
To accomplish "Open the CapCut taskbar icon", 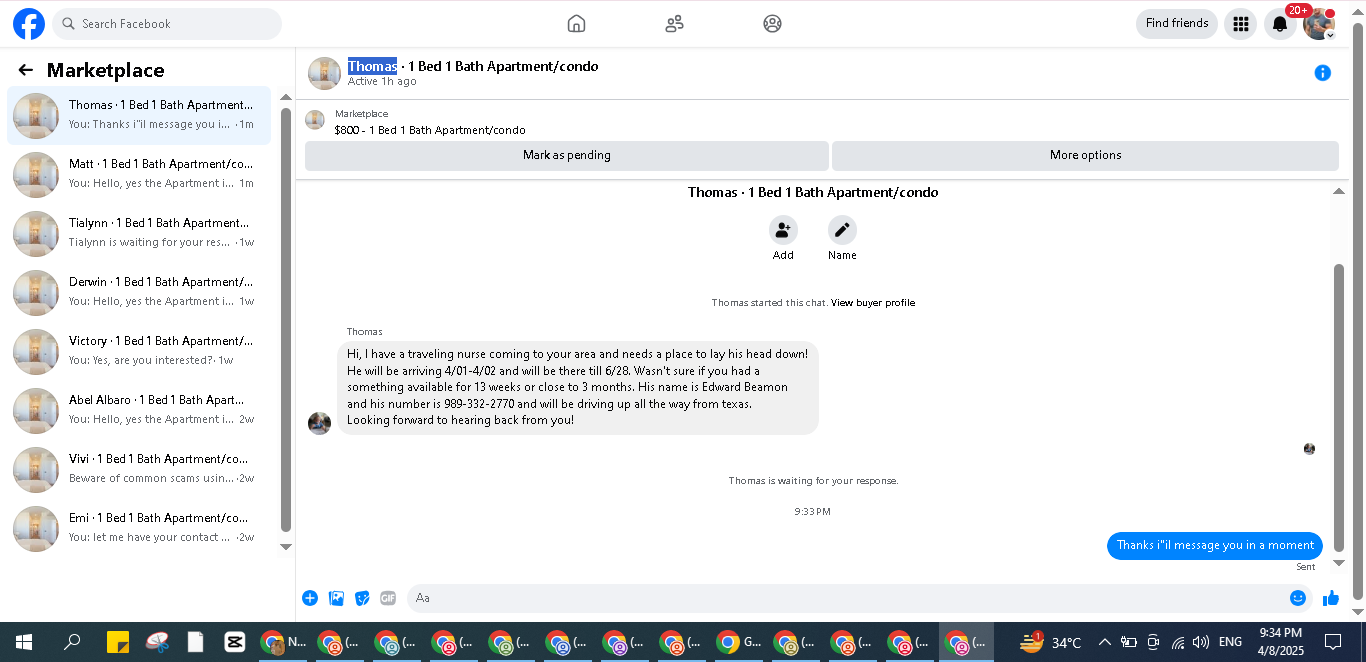I will pos(235,642).
